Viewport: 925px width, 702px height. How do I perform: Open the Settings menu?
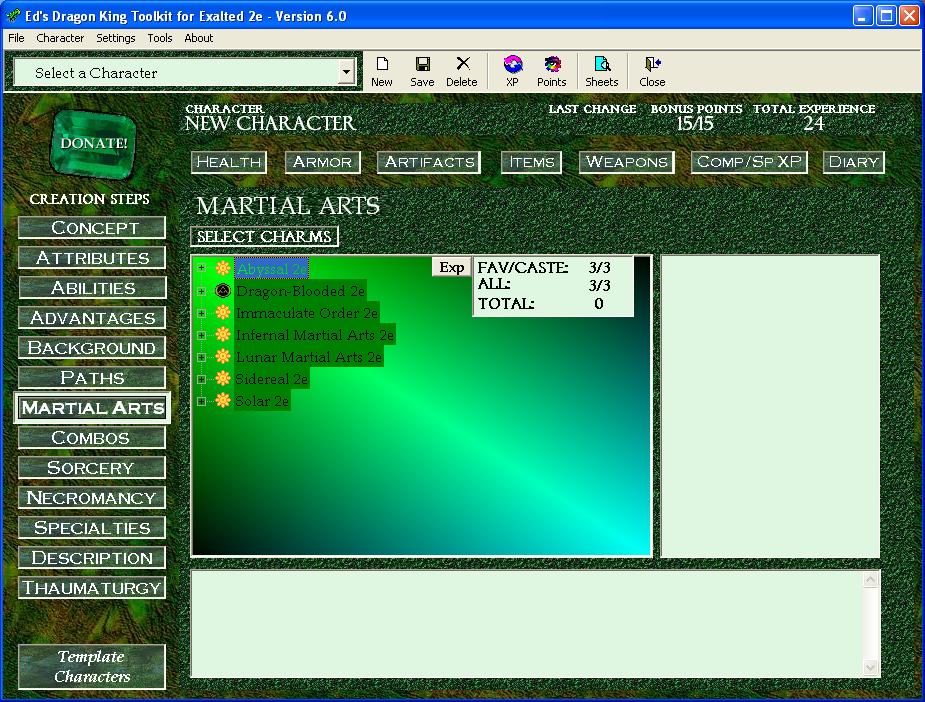(116, 38)
